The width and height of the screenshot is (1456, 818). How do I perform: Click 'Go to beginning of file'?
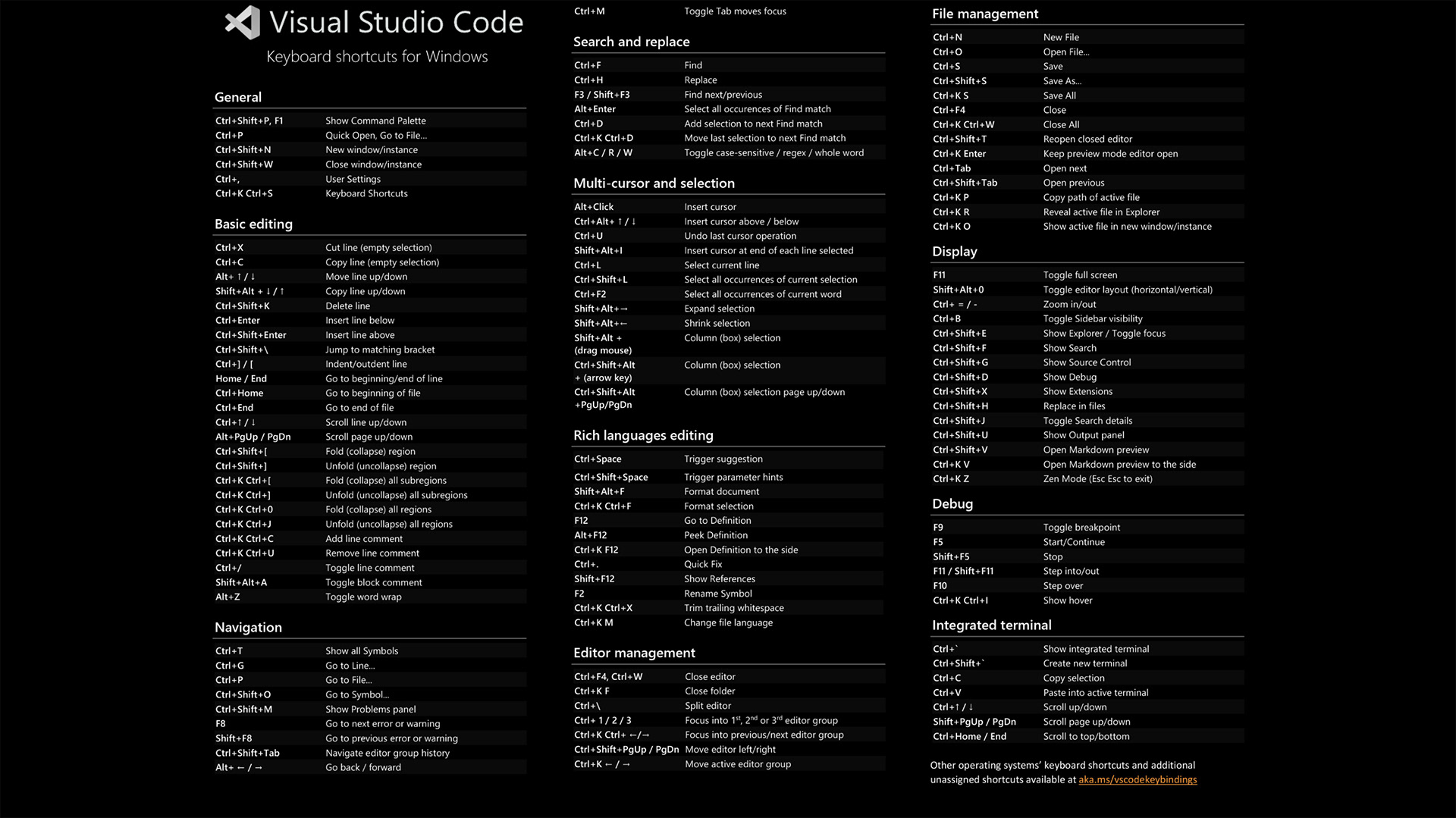click(372, 393)
